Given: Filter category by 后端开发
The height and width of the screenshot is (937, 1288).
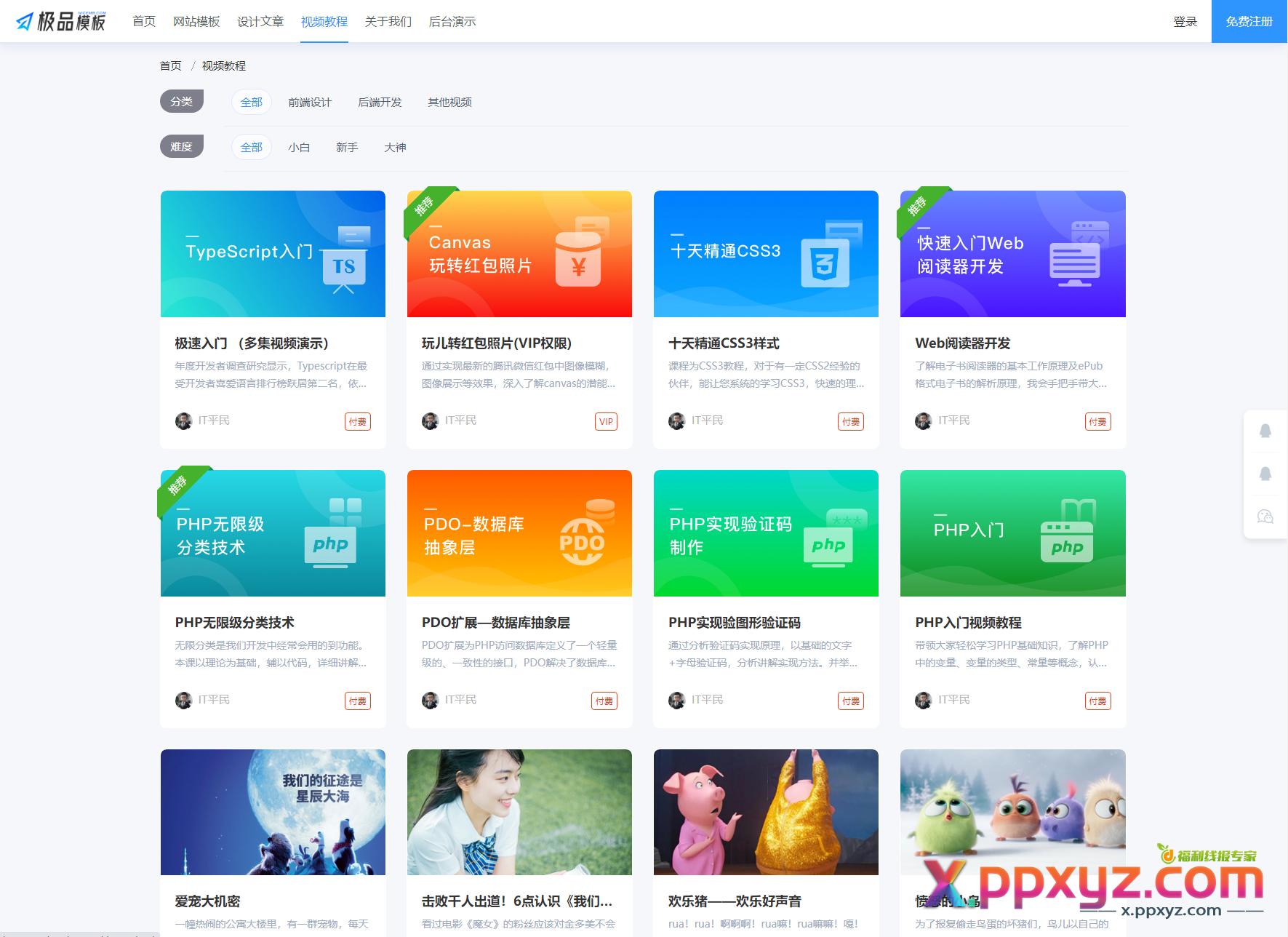Looking at the screenshot, I should [380, 102].
